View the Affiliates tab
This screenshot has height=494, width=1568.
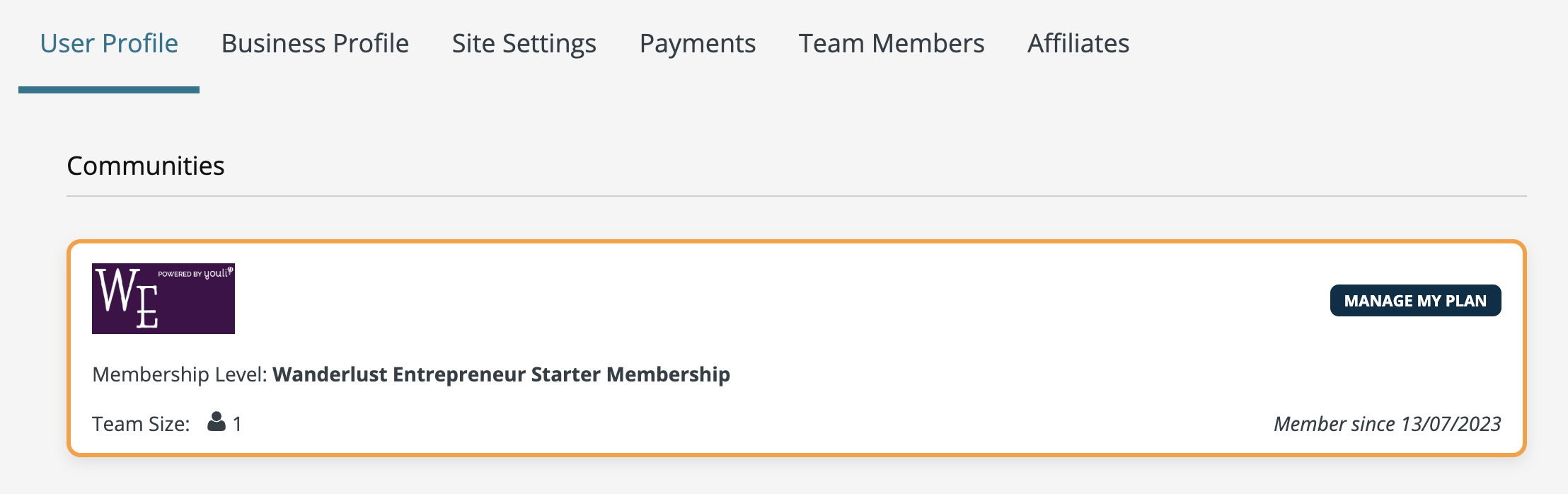(1078, 44)
